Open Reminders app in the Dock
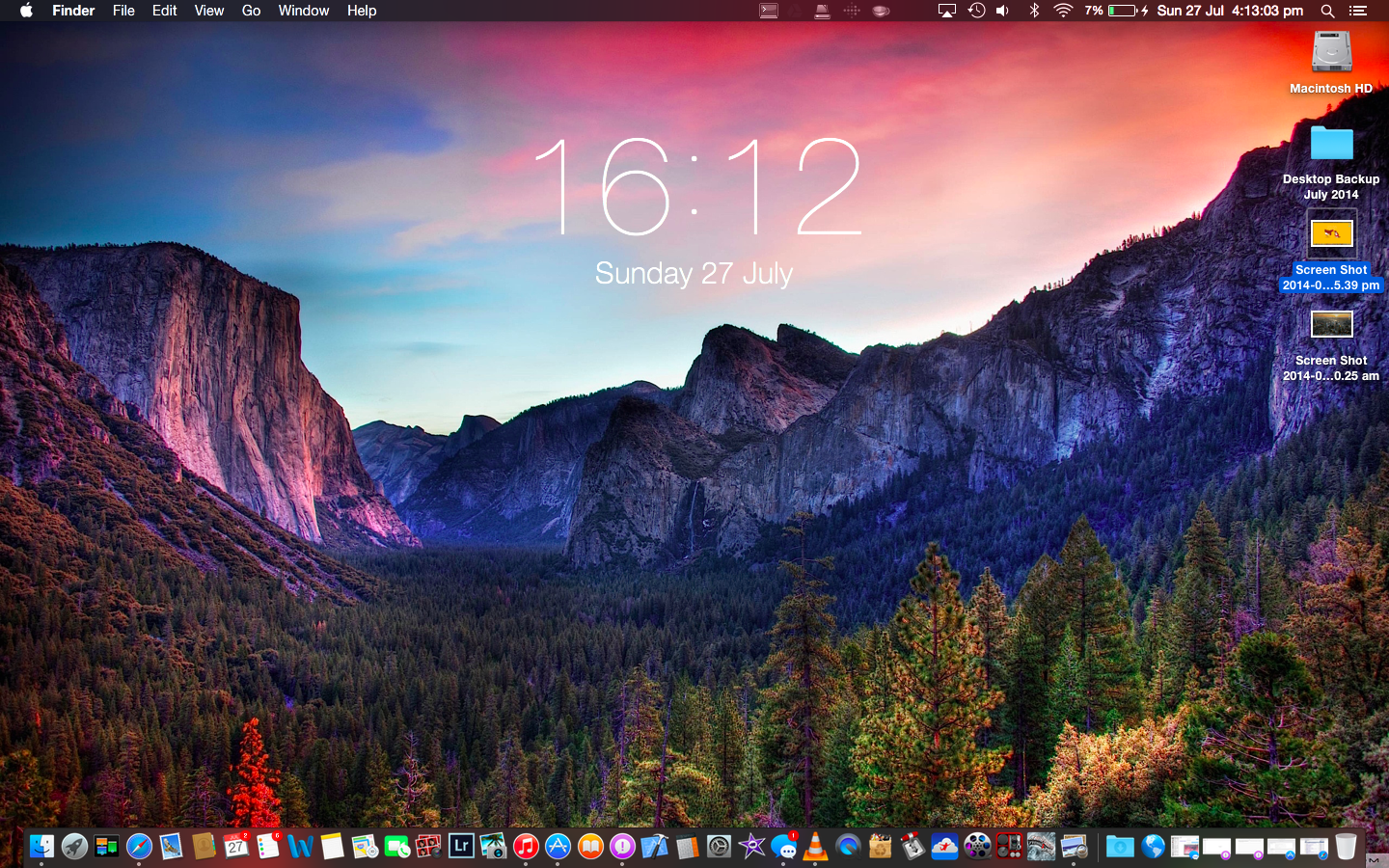The width and height of the screenshot is (1389, 868). tap(268, 847)
